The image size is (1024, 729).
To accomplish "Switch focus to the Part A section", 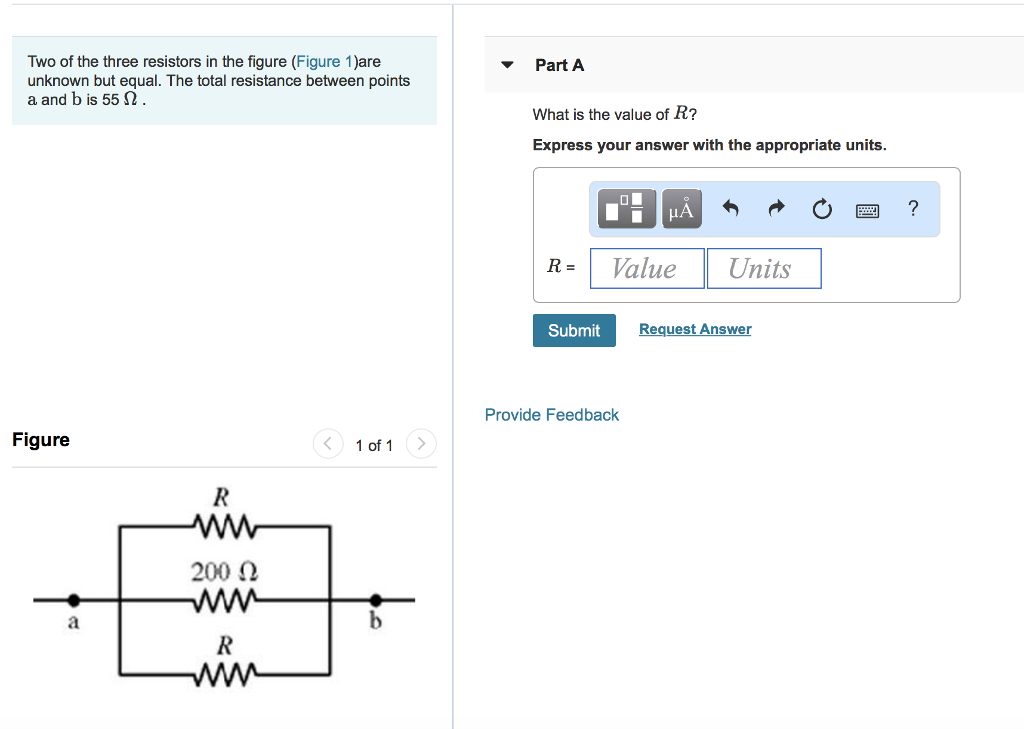I will pyautogui.click(x=559, y=64).
